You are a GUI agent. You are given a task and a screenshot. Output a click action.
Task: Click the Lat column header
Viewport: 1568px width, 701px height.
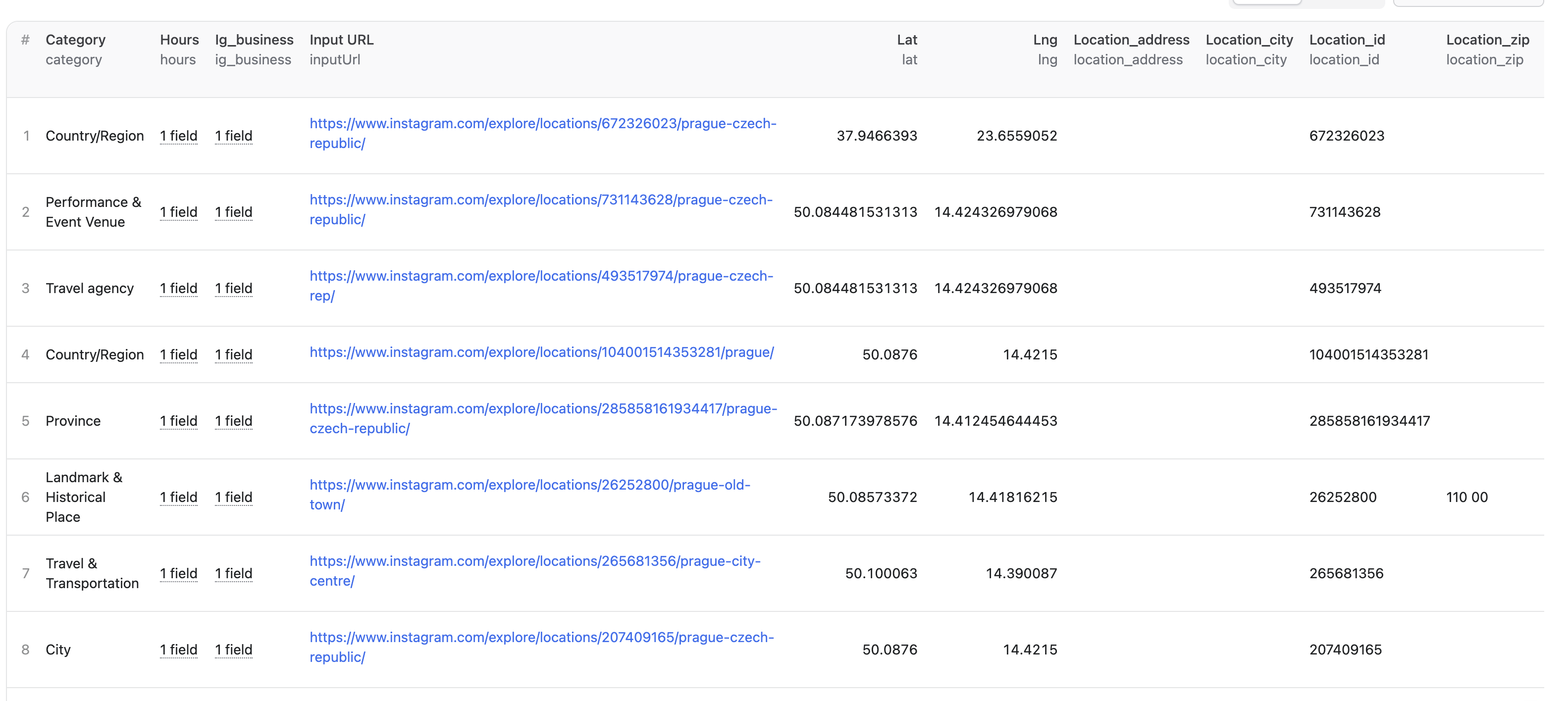906,40
